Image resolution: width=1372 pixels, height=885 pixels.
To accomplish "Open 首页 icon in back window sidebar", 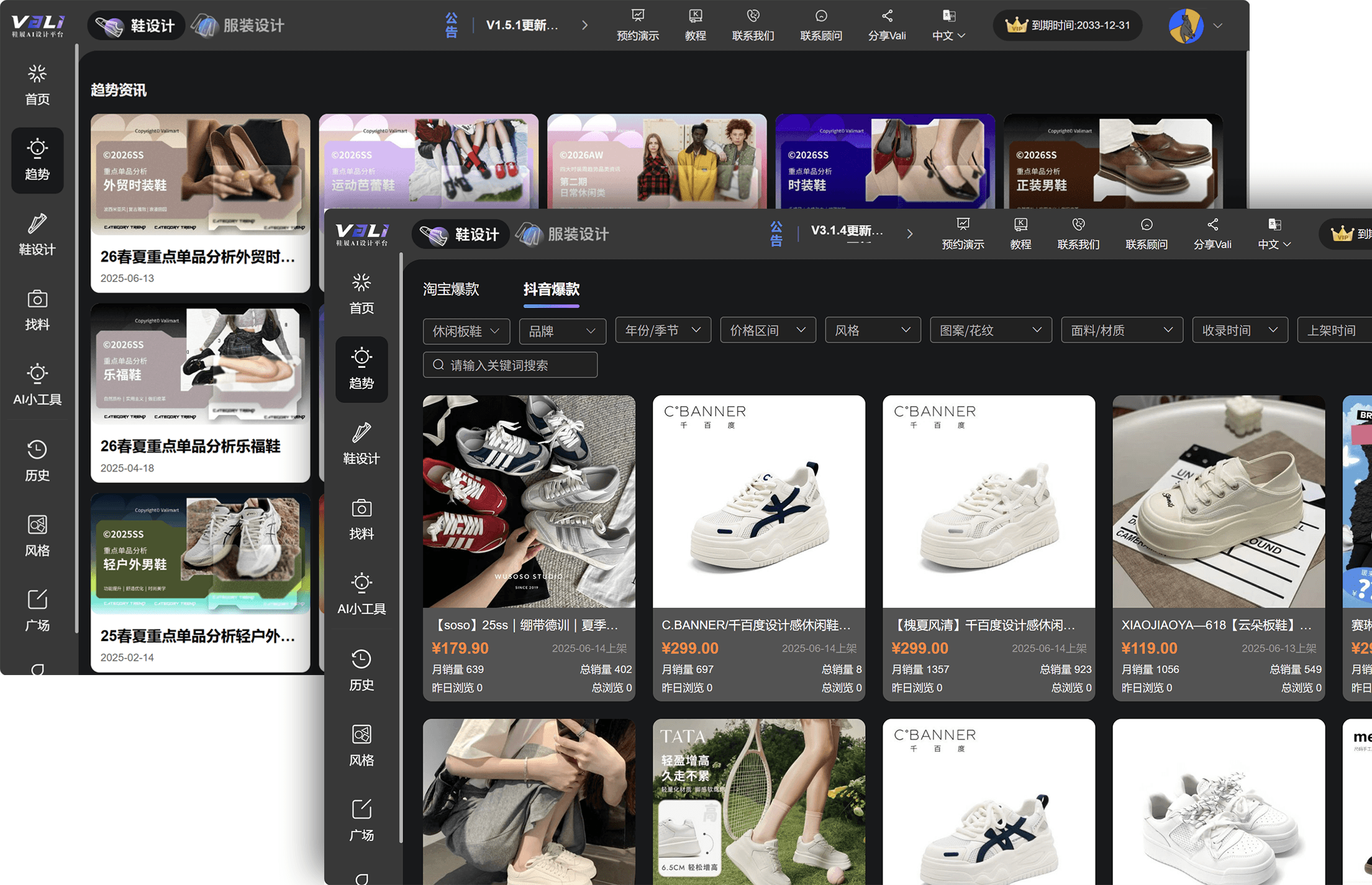I will coord(37,74).
